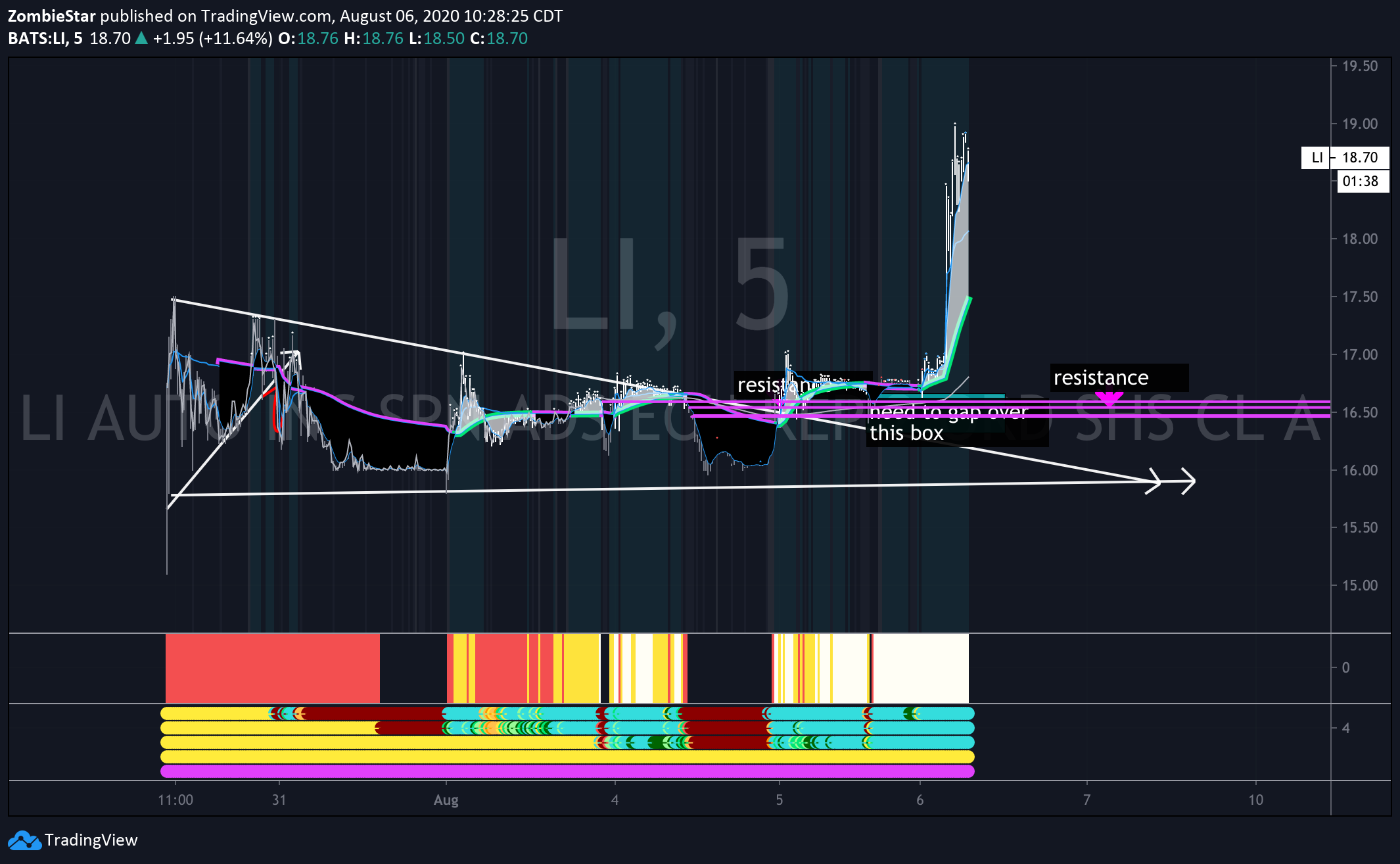Click the 18.00 price axis label
1400x864 pixels.
[x=1360, y=239]
